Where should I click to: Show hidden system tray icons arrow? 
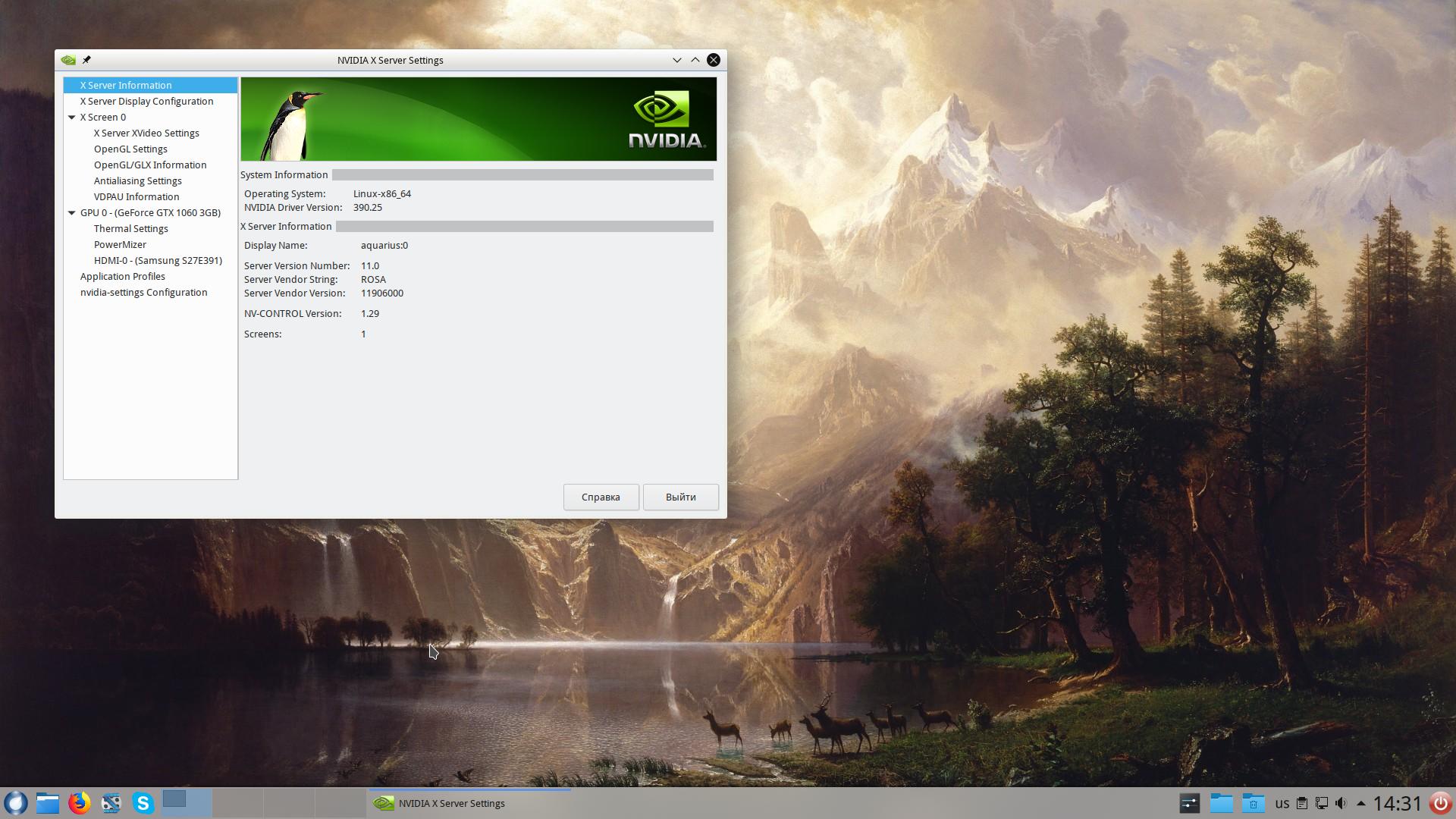(1360, 803)
